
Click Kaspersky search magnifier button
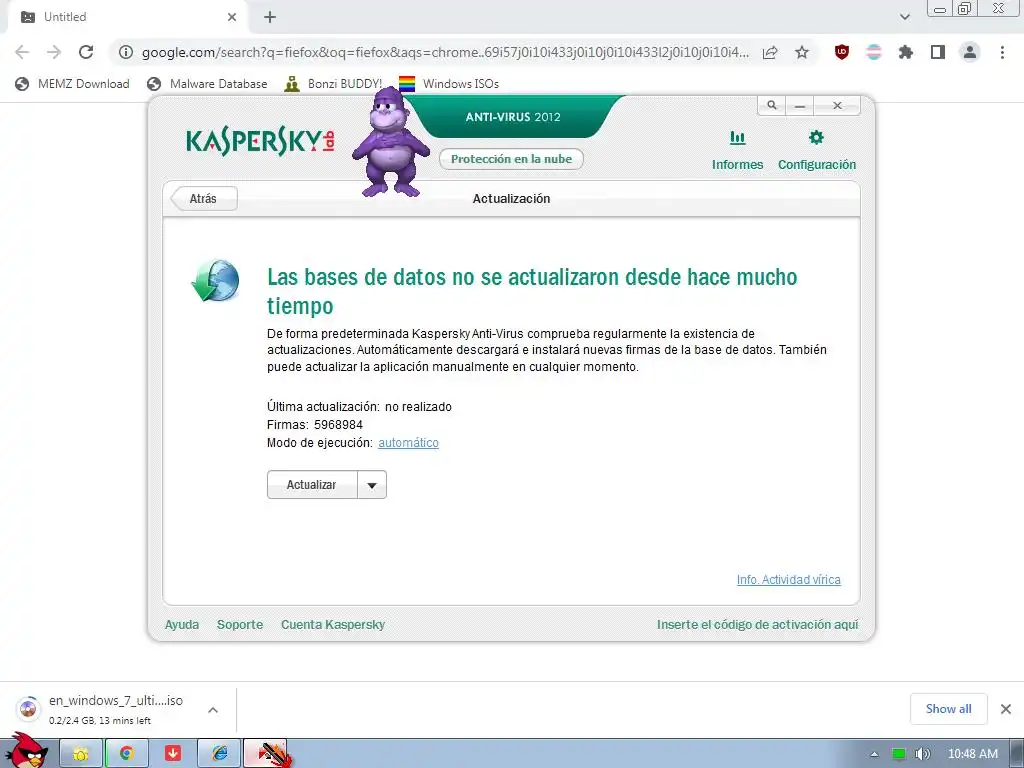[771, 105]
